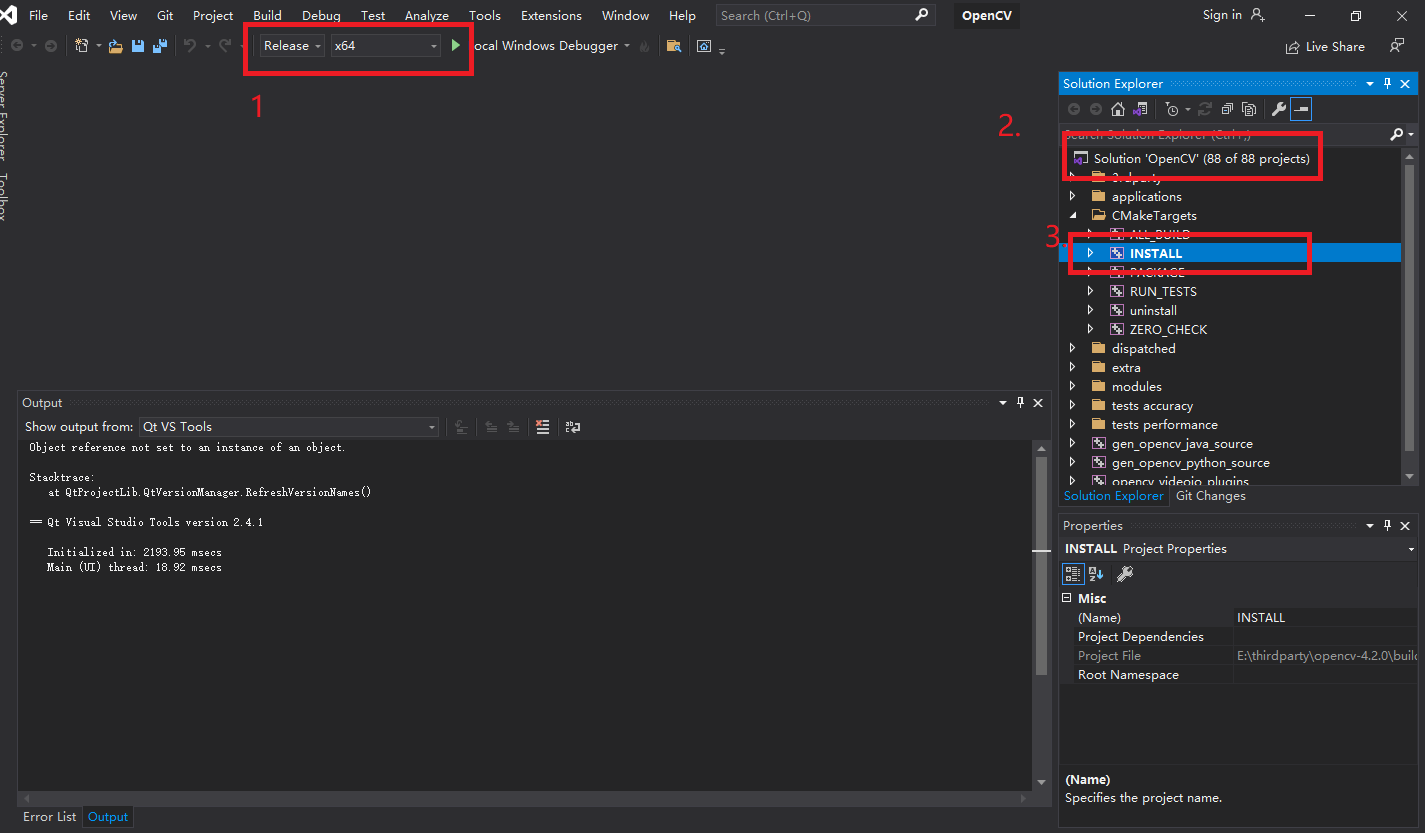Select the gen_opencv_python_source project

coord(1191,463)
